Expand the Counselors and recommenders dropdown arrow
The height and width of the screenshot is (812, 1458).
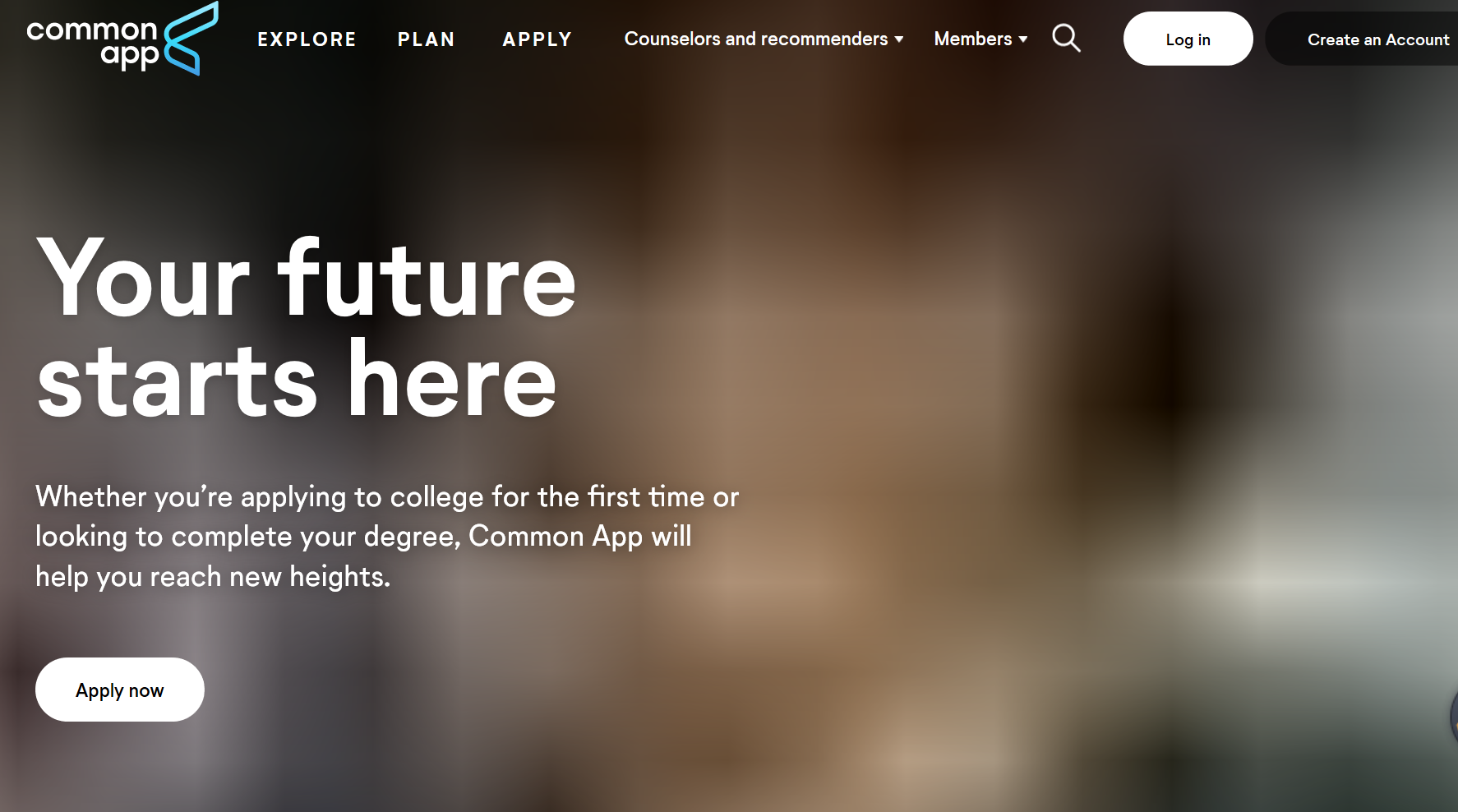click(x=899, y=39)
